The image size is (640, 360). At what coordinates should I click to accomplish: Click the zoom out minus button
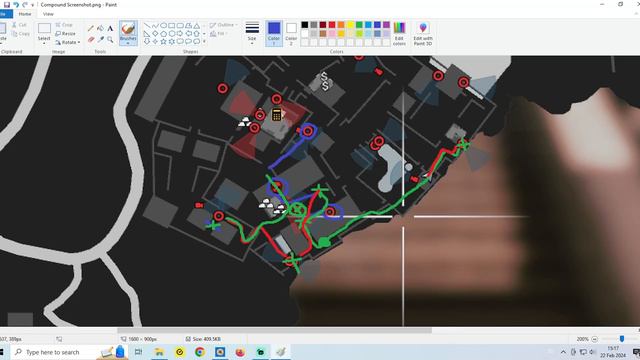pos(595,339)
